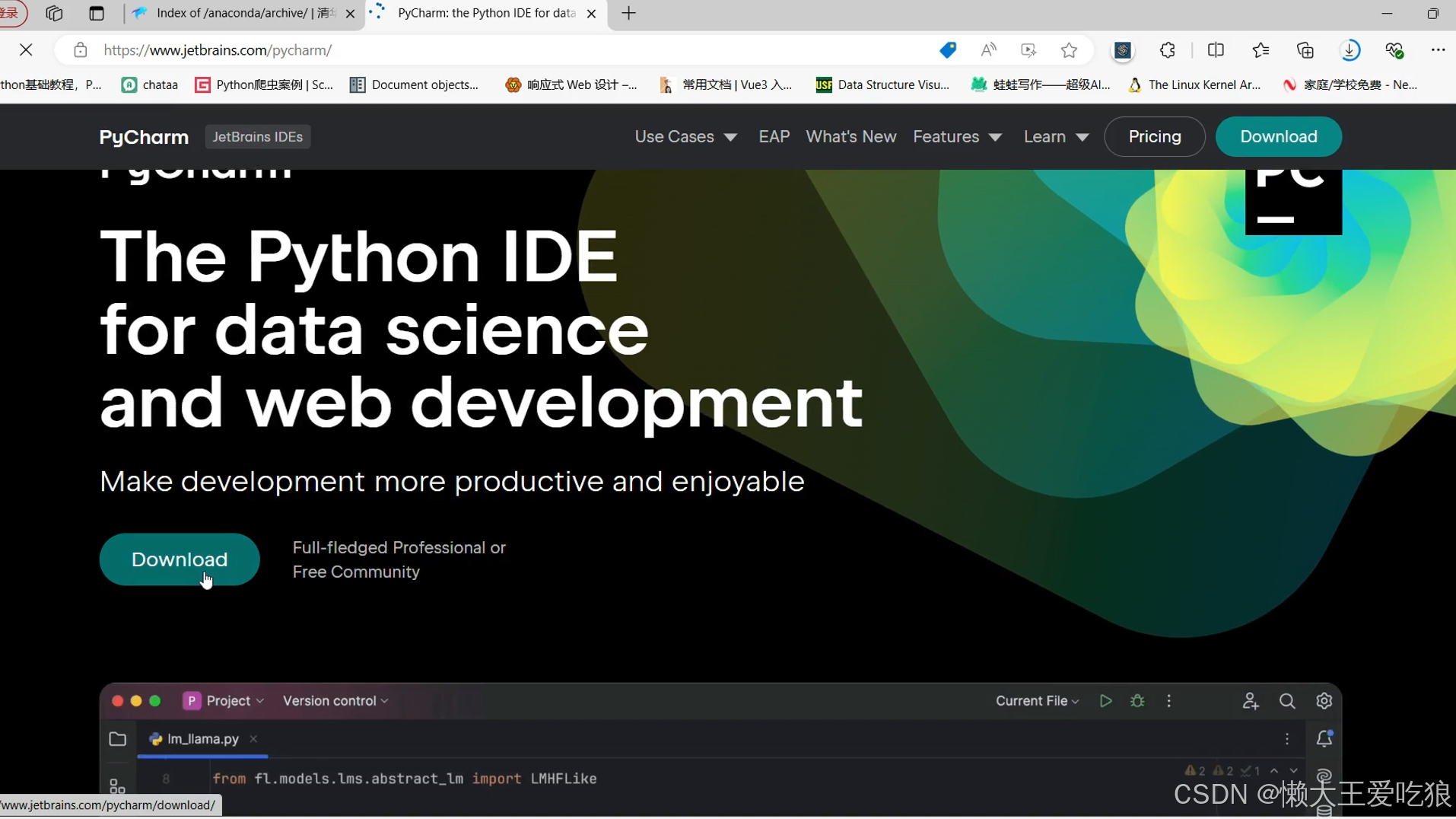Start debugging with the bug icon
Image resolution: width=1456 pixels, height=819 pixels.
tap(1137, 701)
